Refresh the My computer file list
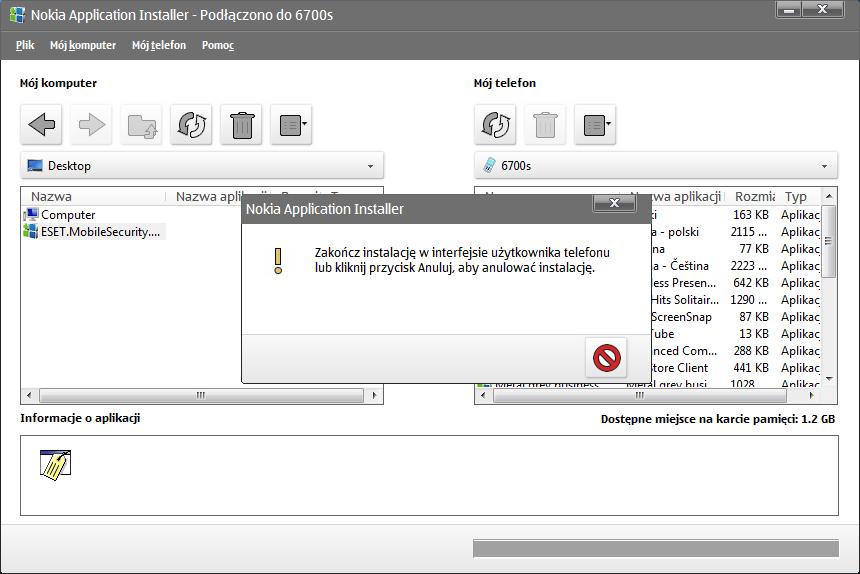 191,124
